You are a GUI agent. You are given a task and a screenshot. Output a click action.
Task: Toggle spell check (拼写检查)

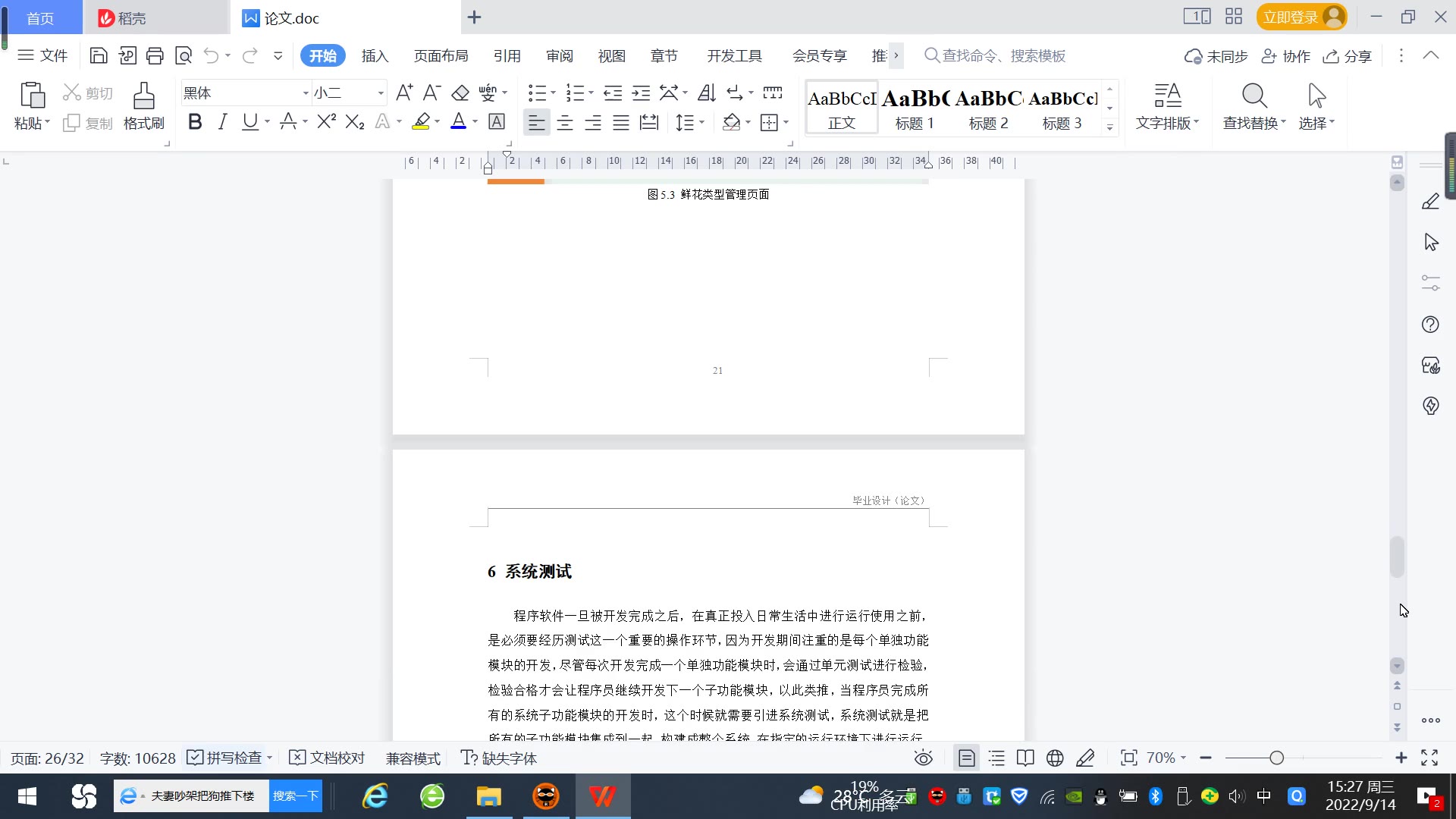[x=225, y=758]
